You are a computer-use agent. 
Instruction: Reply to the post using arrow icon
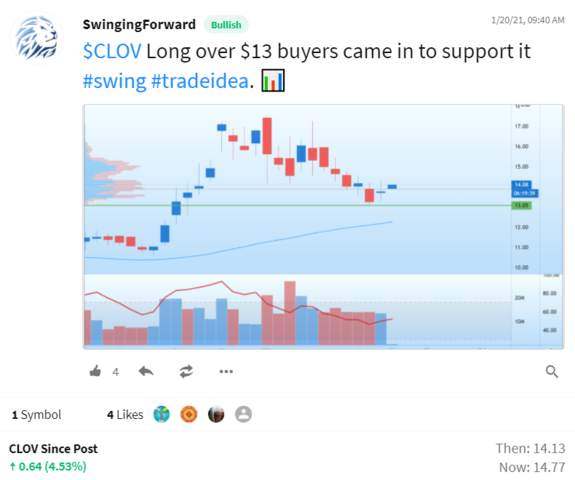click(146, 371)
